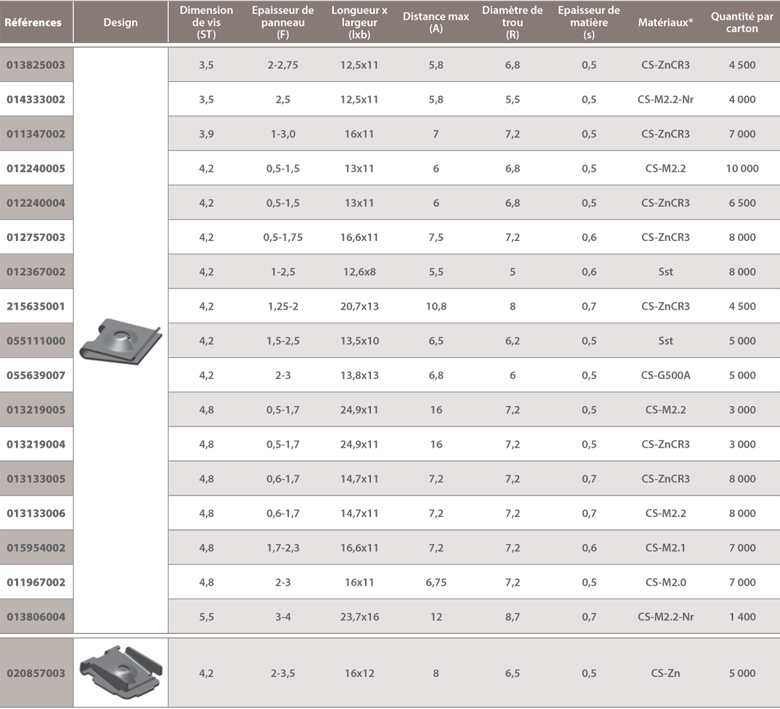
Task: Click the cage nut clip image
Action: point(119,673)
